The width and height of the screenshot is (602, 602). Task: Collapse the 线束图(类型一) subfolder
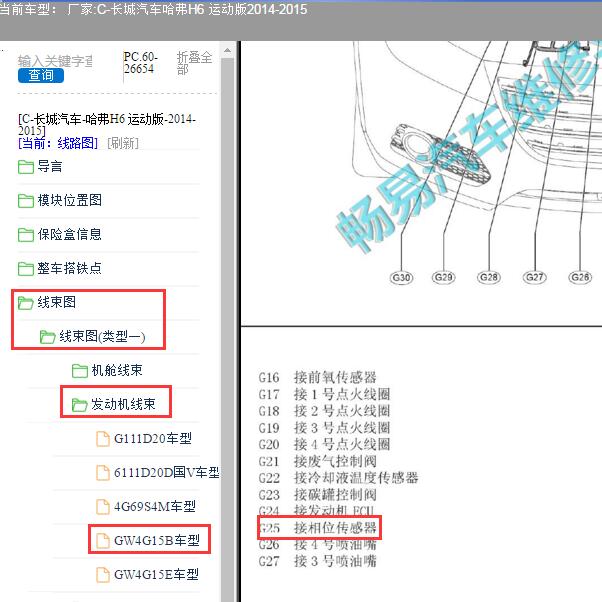(x=102, y=336)
